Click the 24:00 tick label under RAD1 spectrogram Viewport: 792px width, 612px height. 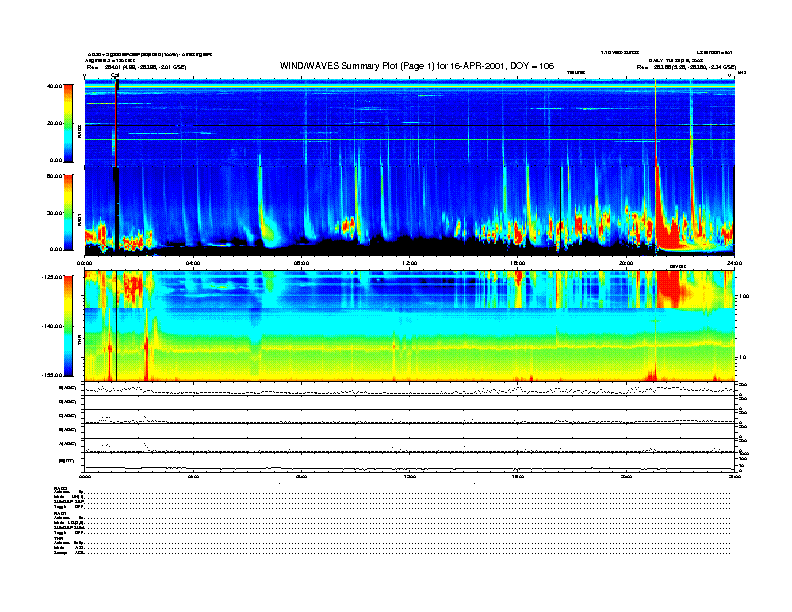734,263
